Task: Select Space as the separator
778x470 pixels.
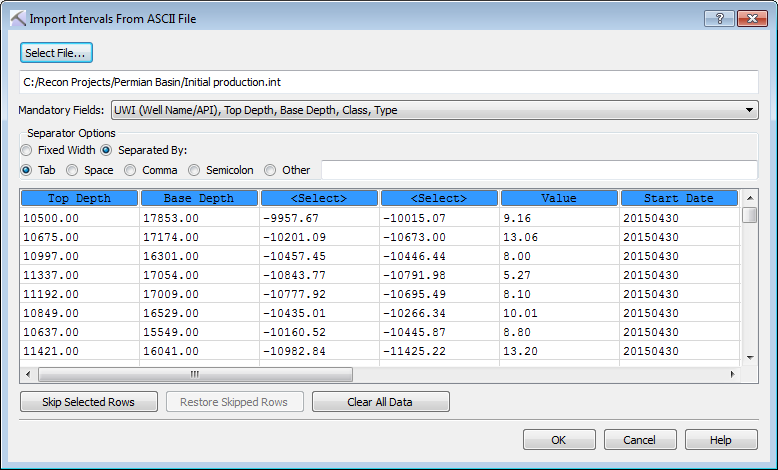Action: click(72, 170)
